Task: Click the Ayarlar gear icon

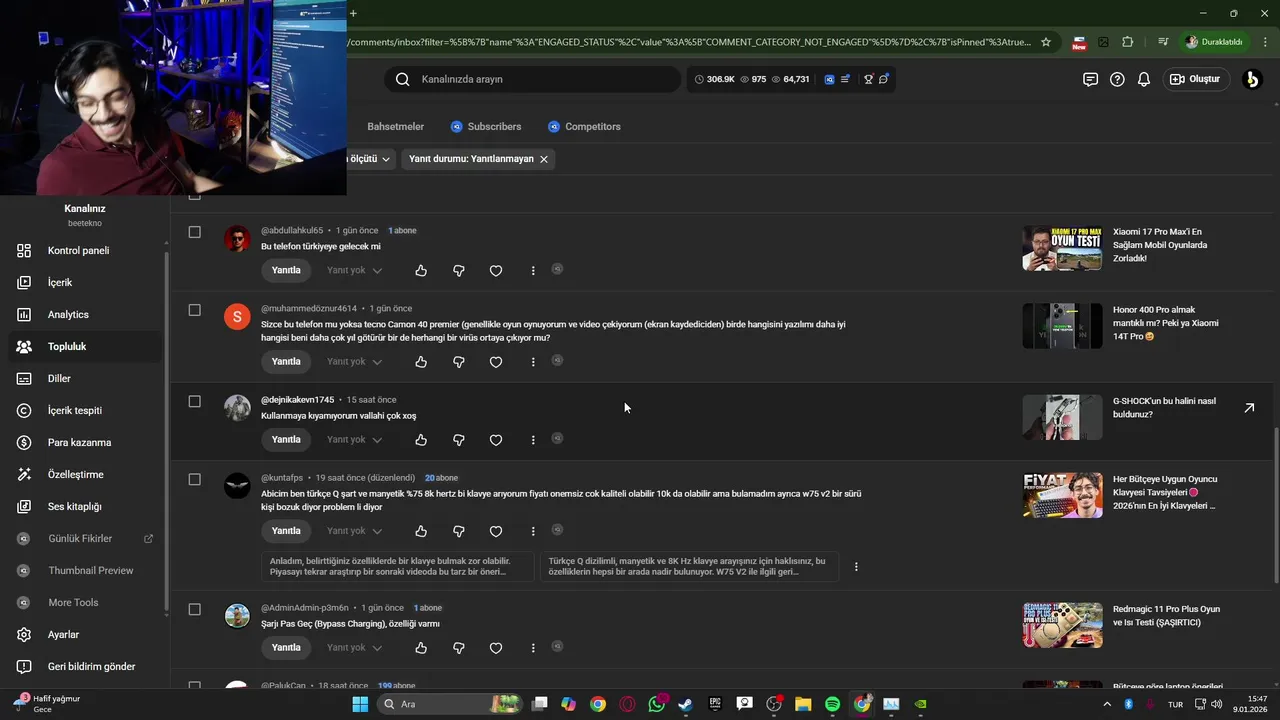Action: point(24,635)
